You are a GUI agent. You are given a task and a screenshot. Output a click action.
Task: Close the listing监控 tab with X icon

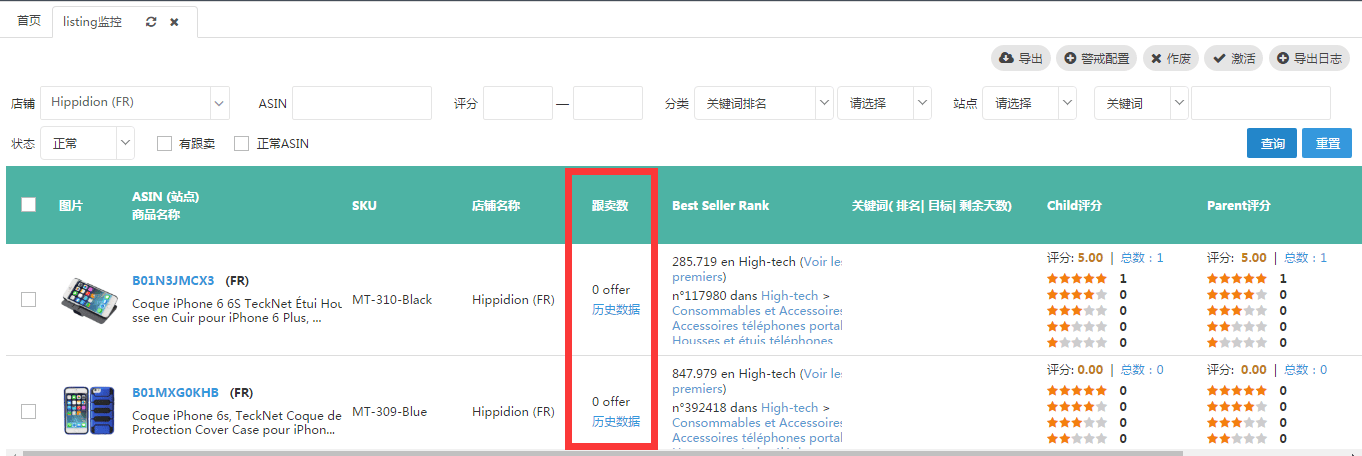click(x=174, y=22)
